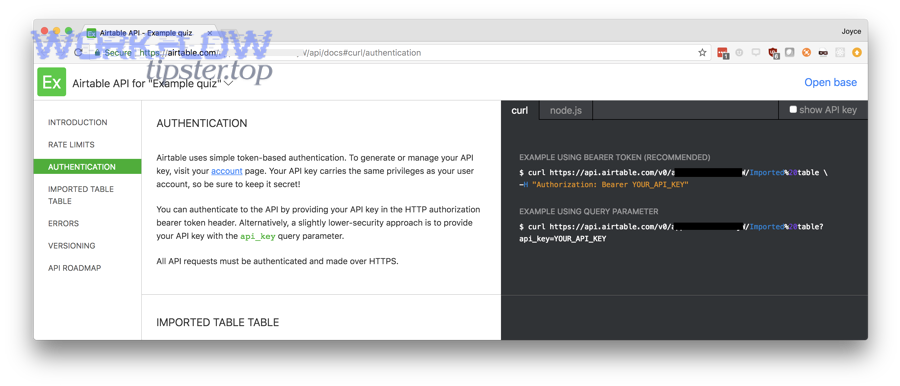Switch to the node.js code tab
900x386 pixels.
tap(565, 110)
